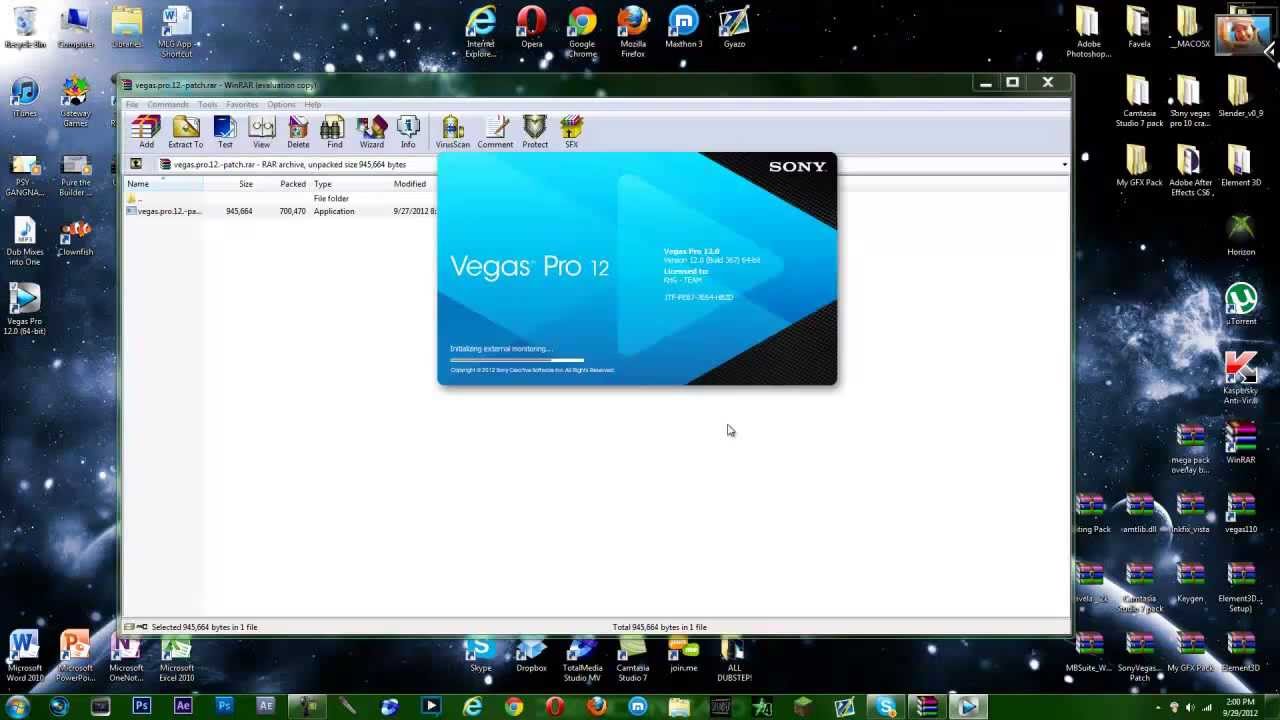
Task: Select the Google Chrome desktop shortcut
Action: (x=582, y=32)
